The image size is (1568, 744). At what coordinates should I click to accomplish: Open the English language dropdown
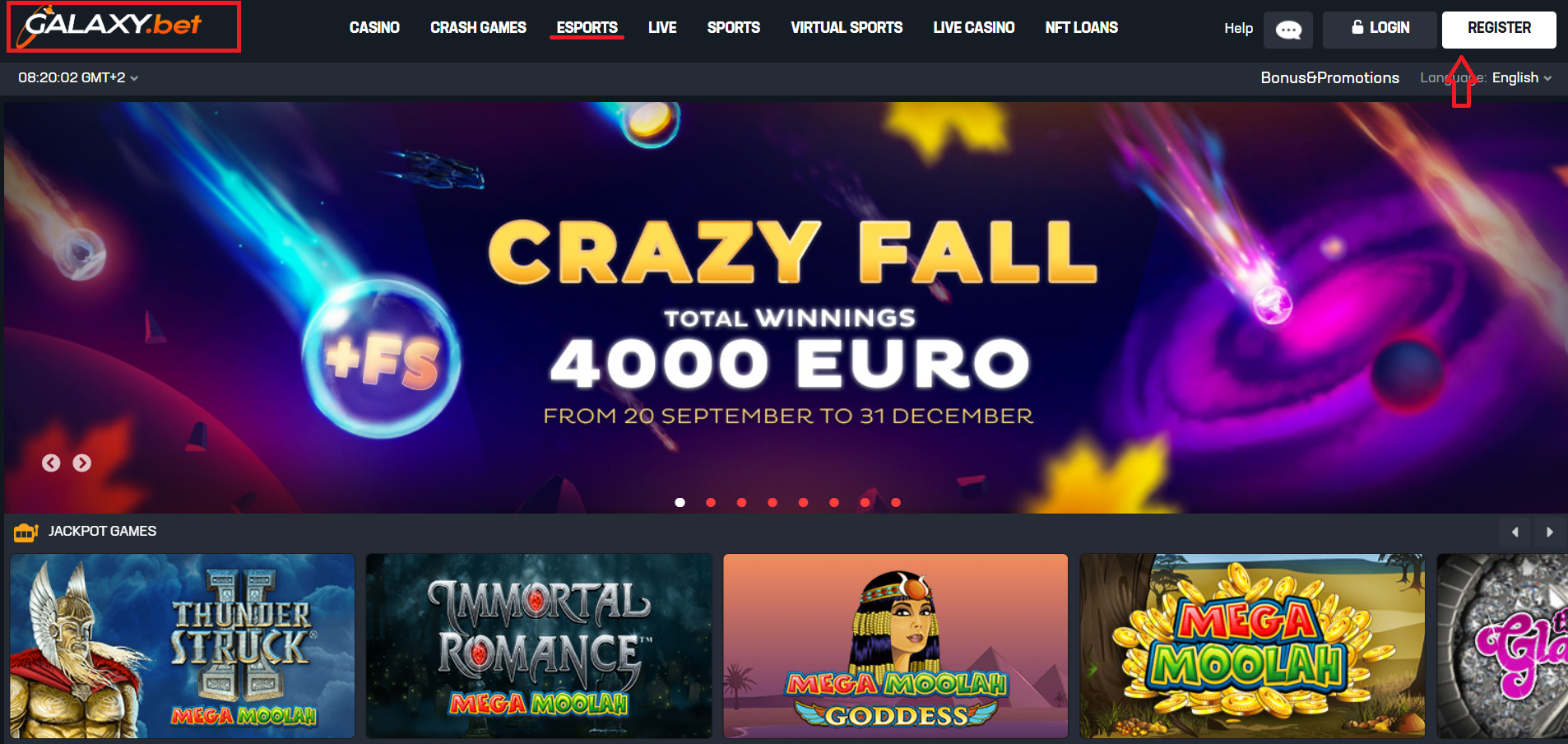(x=1521, y=77)
